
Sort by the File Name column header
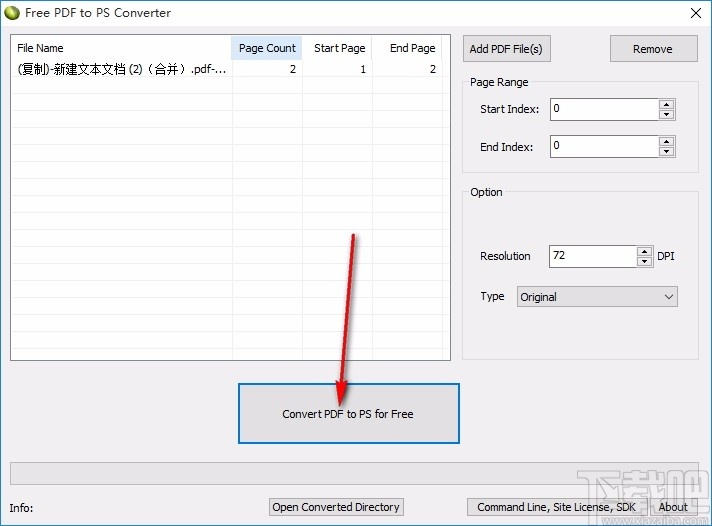[121, 48]
